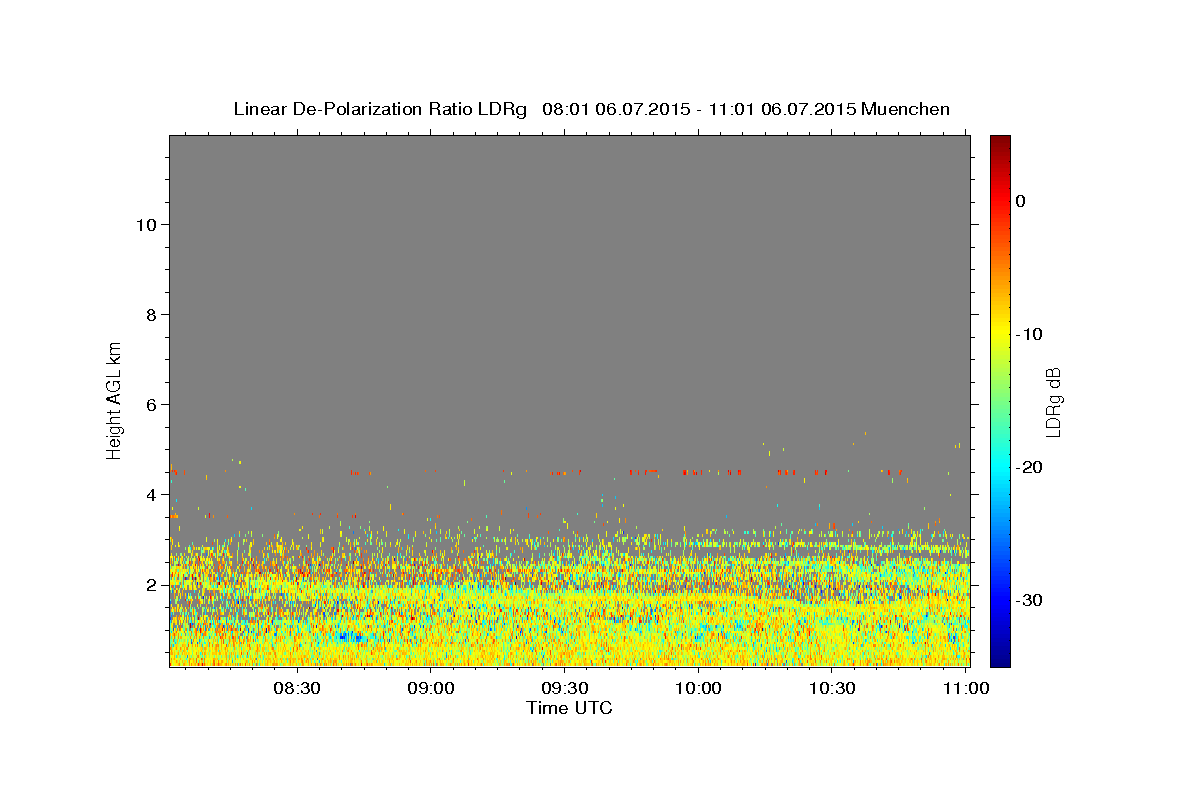
Task: Click the 09:30 time tick label
Action: pyautogui.click(x=565, y=688)
